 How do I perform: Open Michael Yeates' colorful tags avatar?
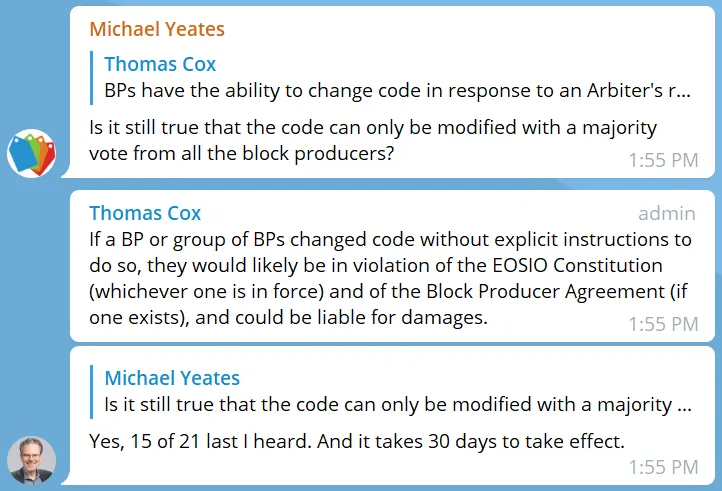tap(31, 153)
